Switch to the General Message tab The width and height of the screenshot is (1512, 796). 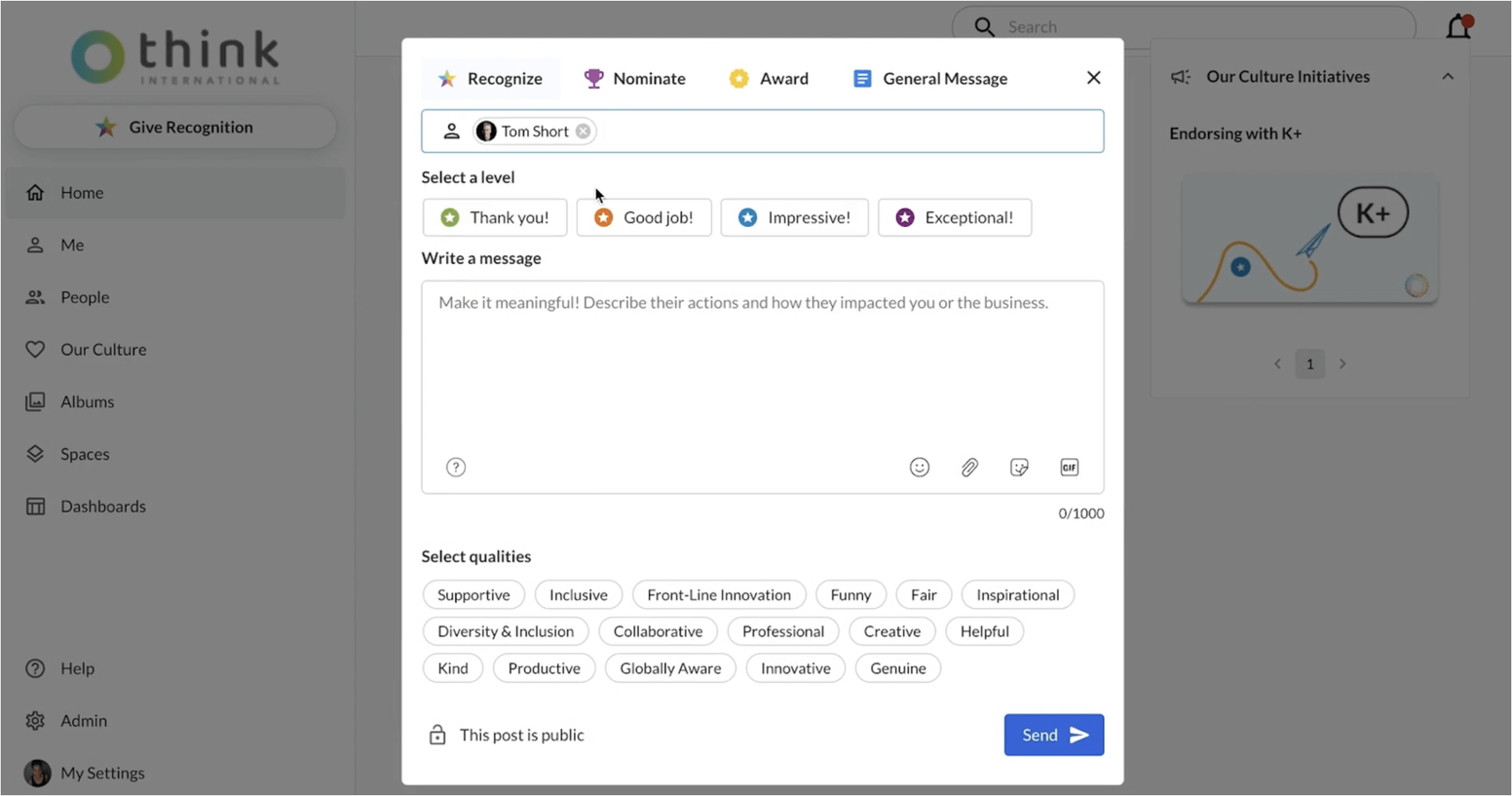pyautogui.click(x=930, y=79)
